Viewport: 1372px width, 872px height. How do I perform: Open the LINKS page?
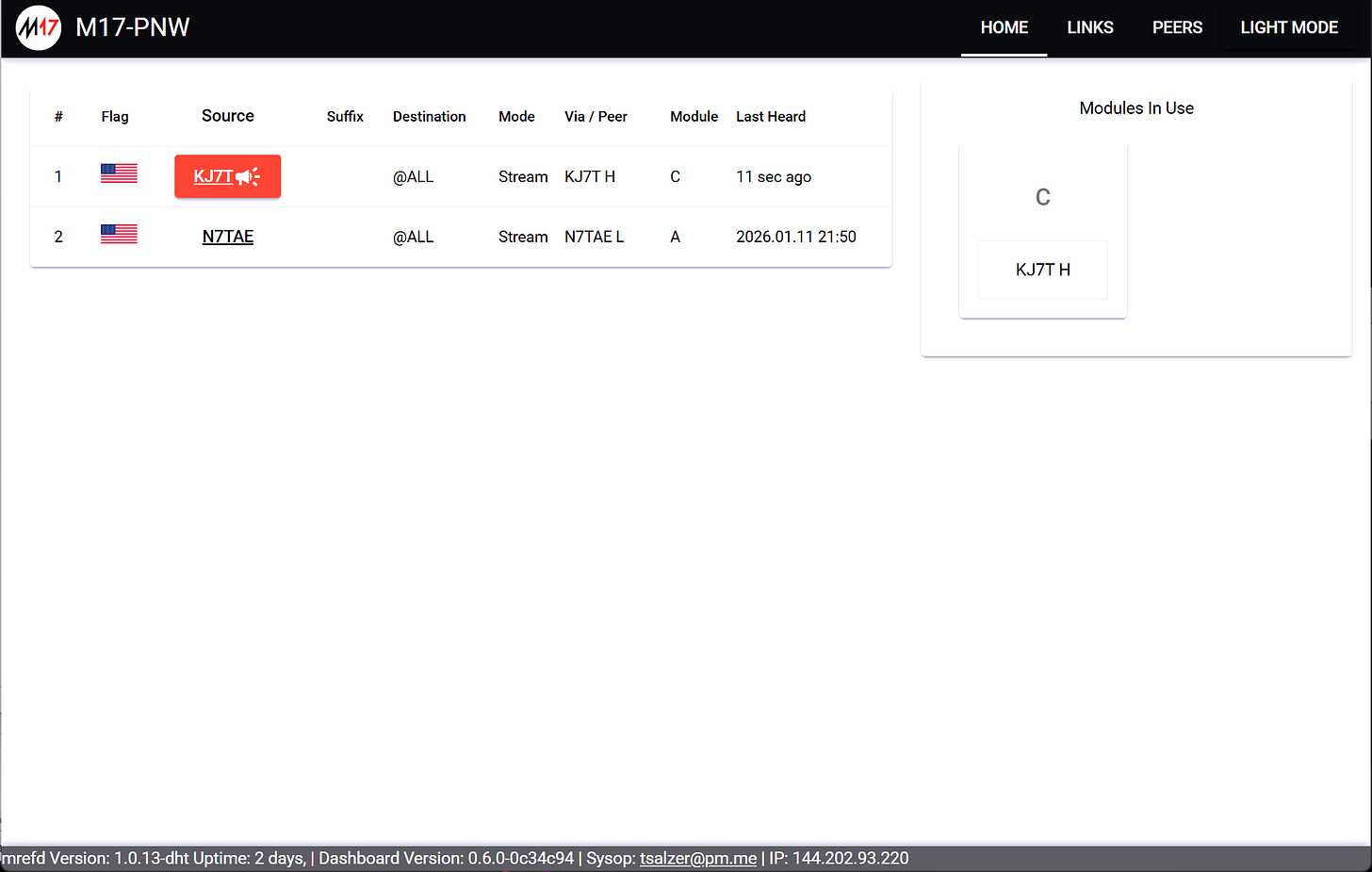(1090, 27)
